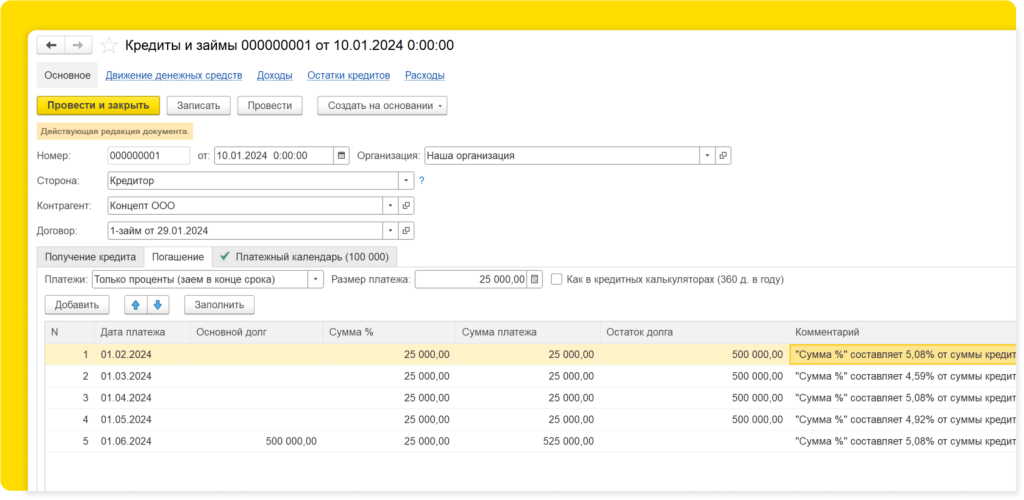The height and width of the screenshot is (500, 1024).
Task: Click Основной долг cell 500 000,00 in row 5
Action: click(x=256, y=441)
